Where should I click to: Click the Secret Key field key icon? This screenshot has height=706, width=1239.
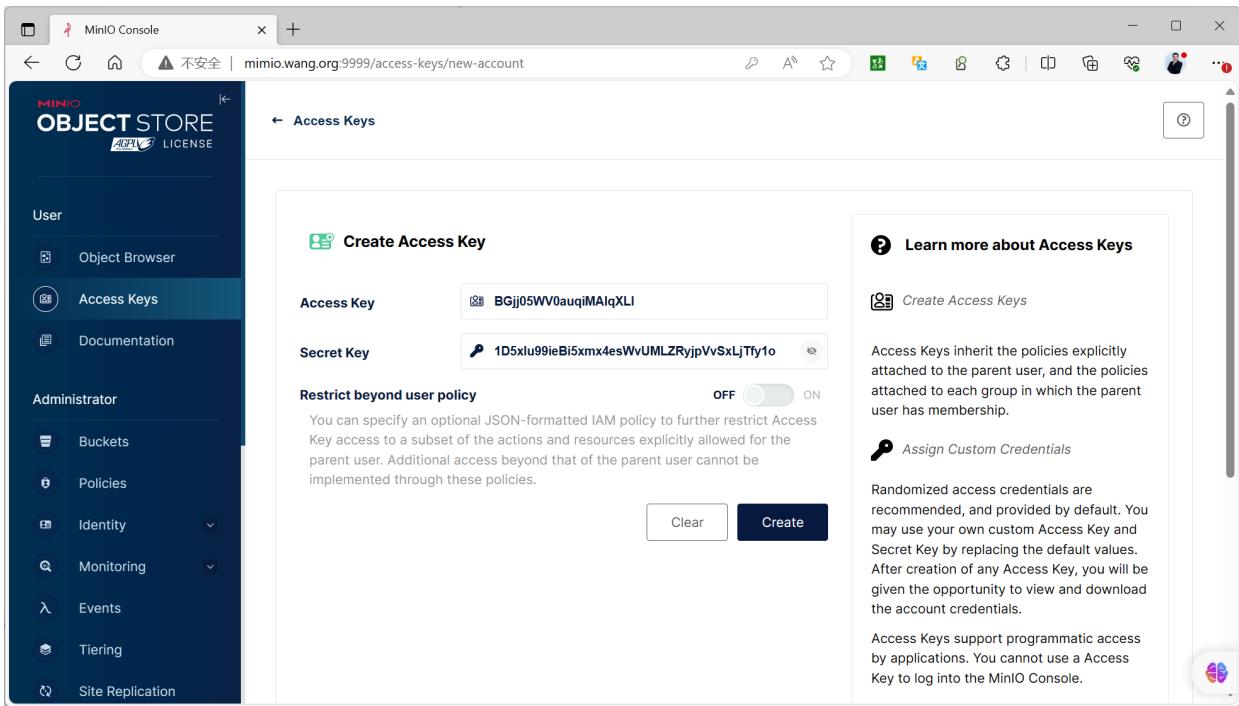tap(478, 351)
